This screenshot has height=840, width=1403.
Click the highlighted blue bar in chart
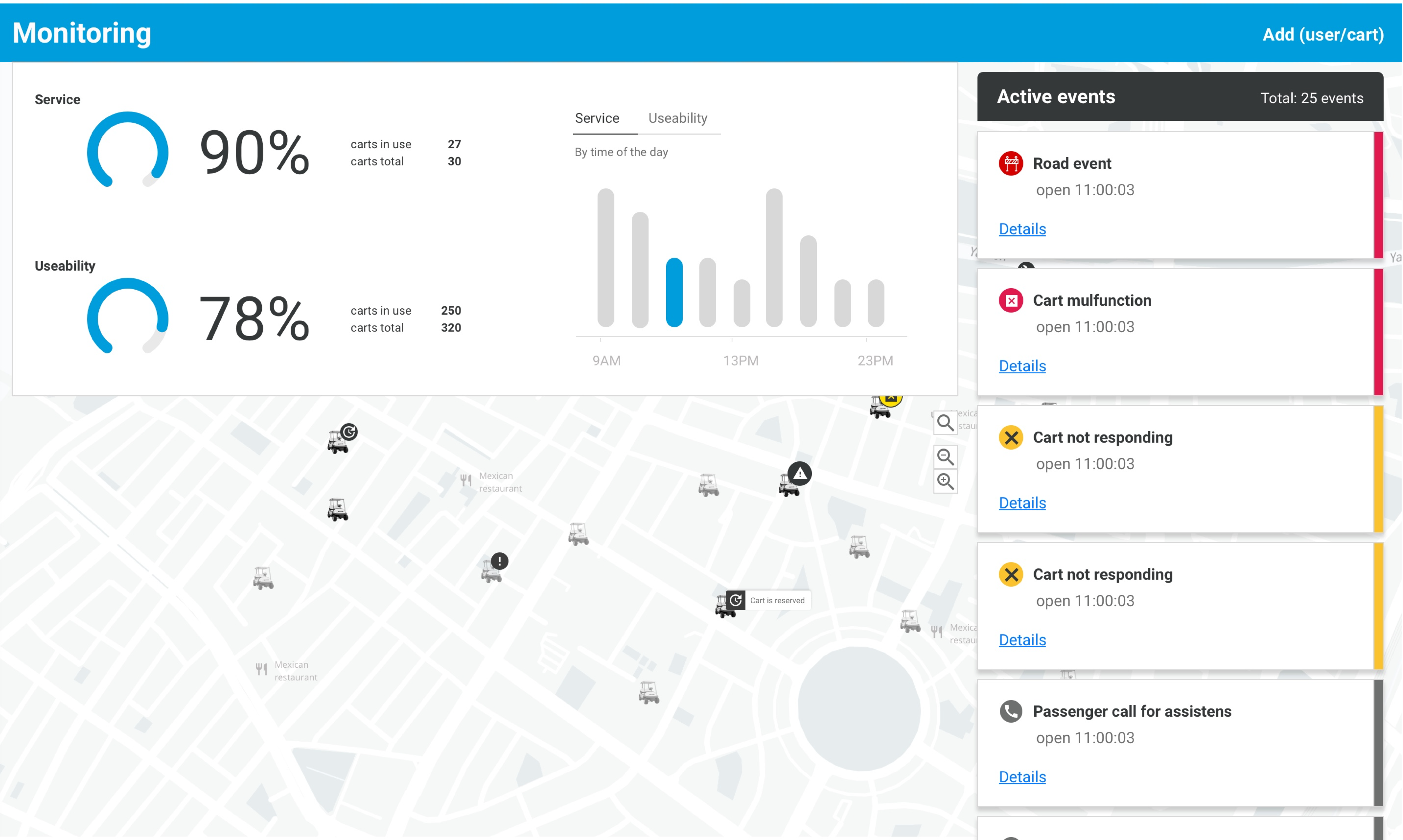pyautogui.click(x=674, y=292)
